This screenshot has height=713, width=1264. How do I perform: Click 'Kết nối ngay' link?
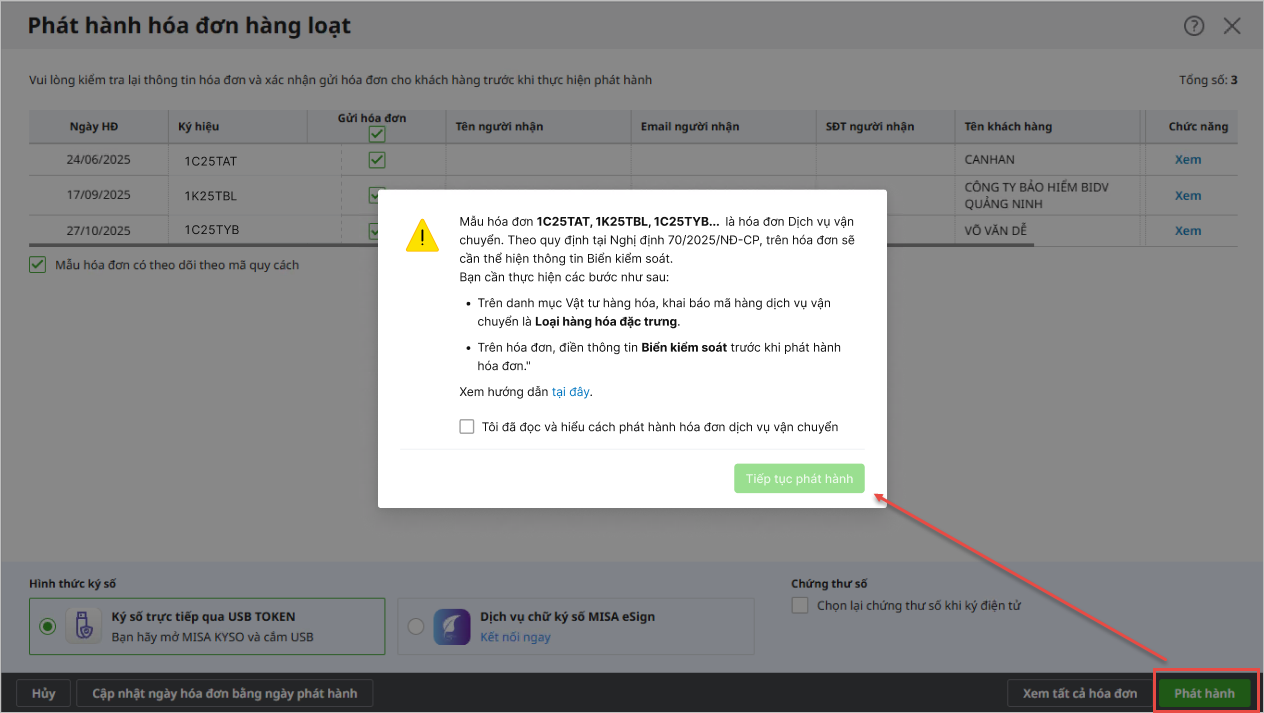pyautogui.click(x=515, y=637)
